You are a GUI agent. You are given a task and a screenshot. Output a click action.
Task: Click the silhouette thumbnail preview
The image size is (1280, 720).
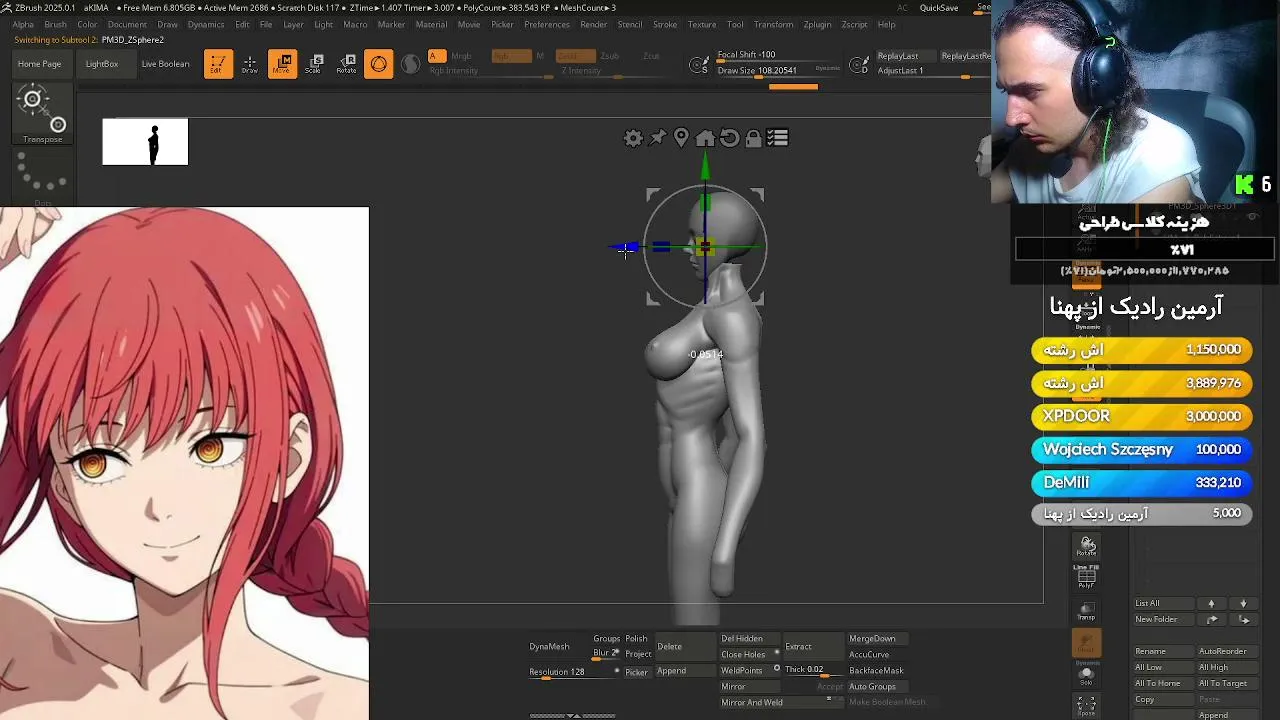145,142
